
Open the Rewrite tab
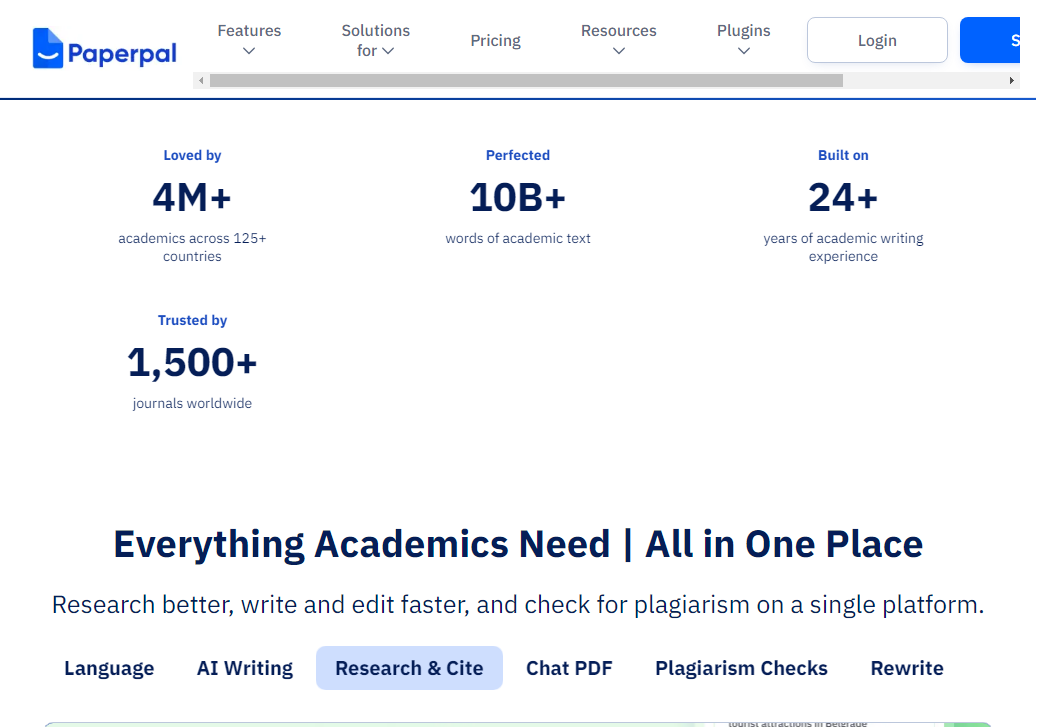click(907, 668)
